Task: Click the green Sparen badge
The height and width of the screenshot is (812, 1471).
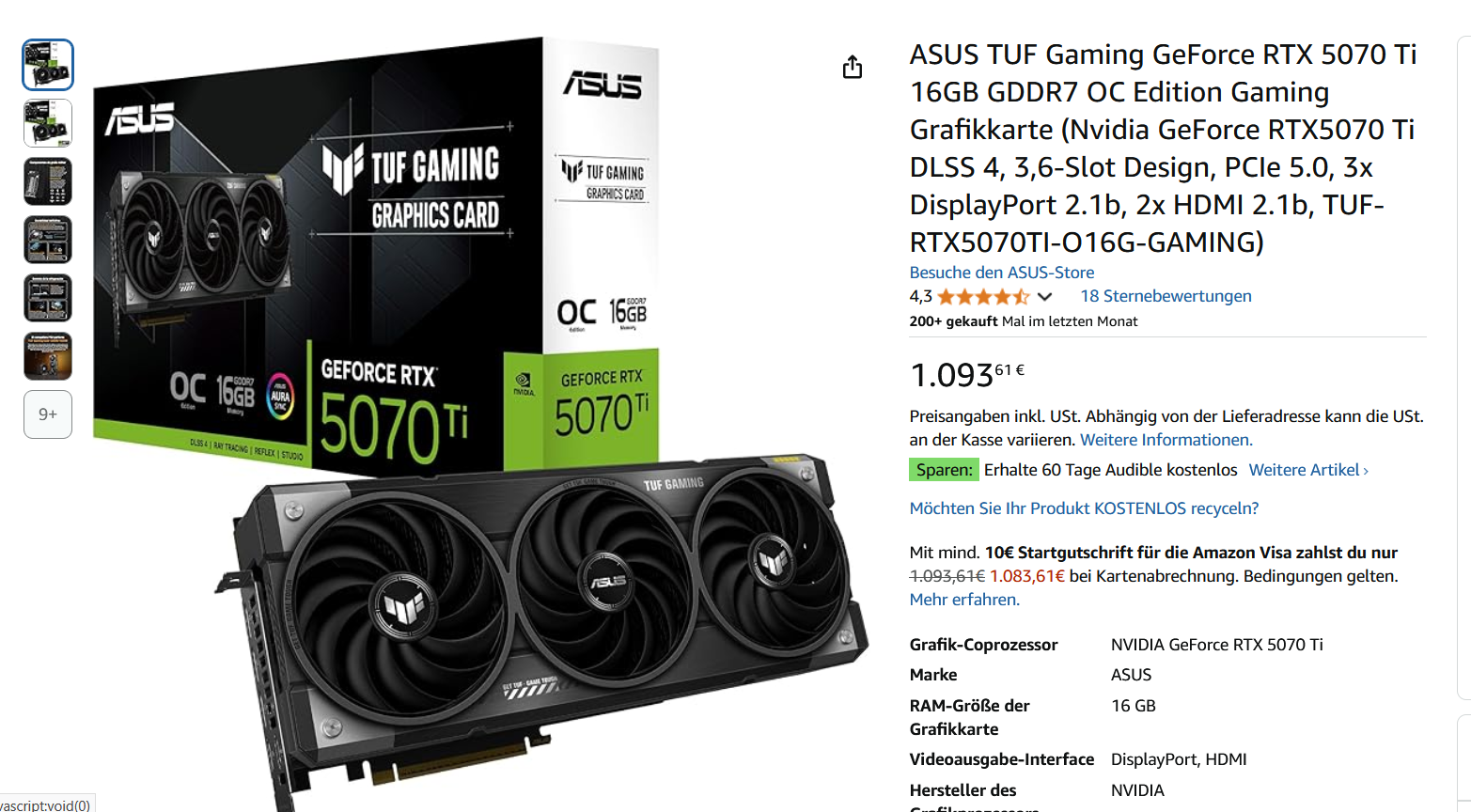Action: [944, 470]
